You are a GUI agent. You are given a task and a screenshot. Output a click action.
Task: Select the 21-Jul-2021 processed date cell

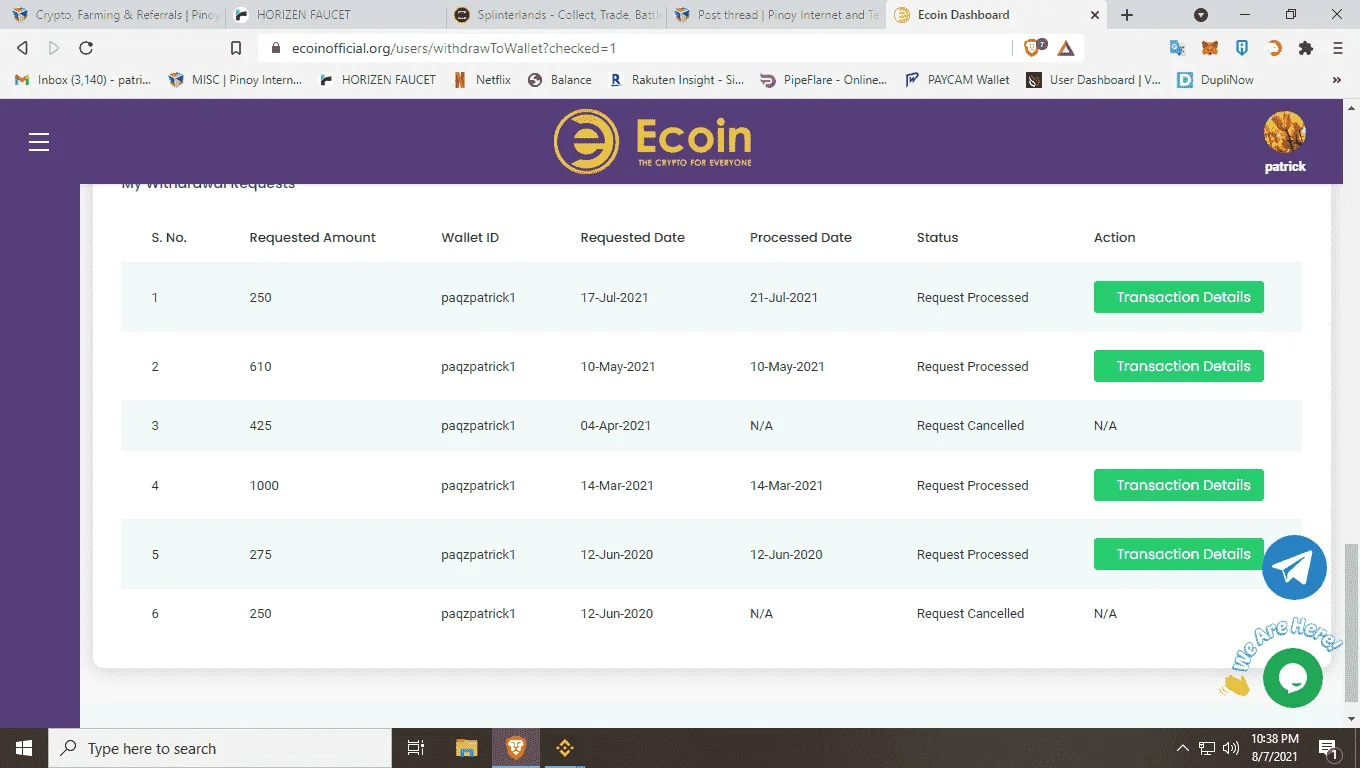coord(784,297)
